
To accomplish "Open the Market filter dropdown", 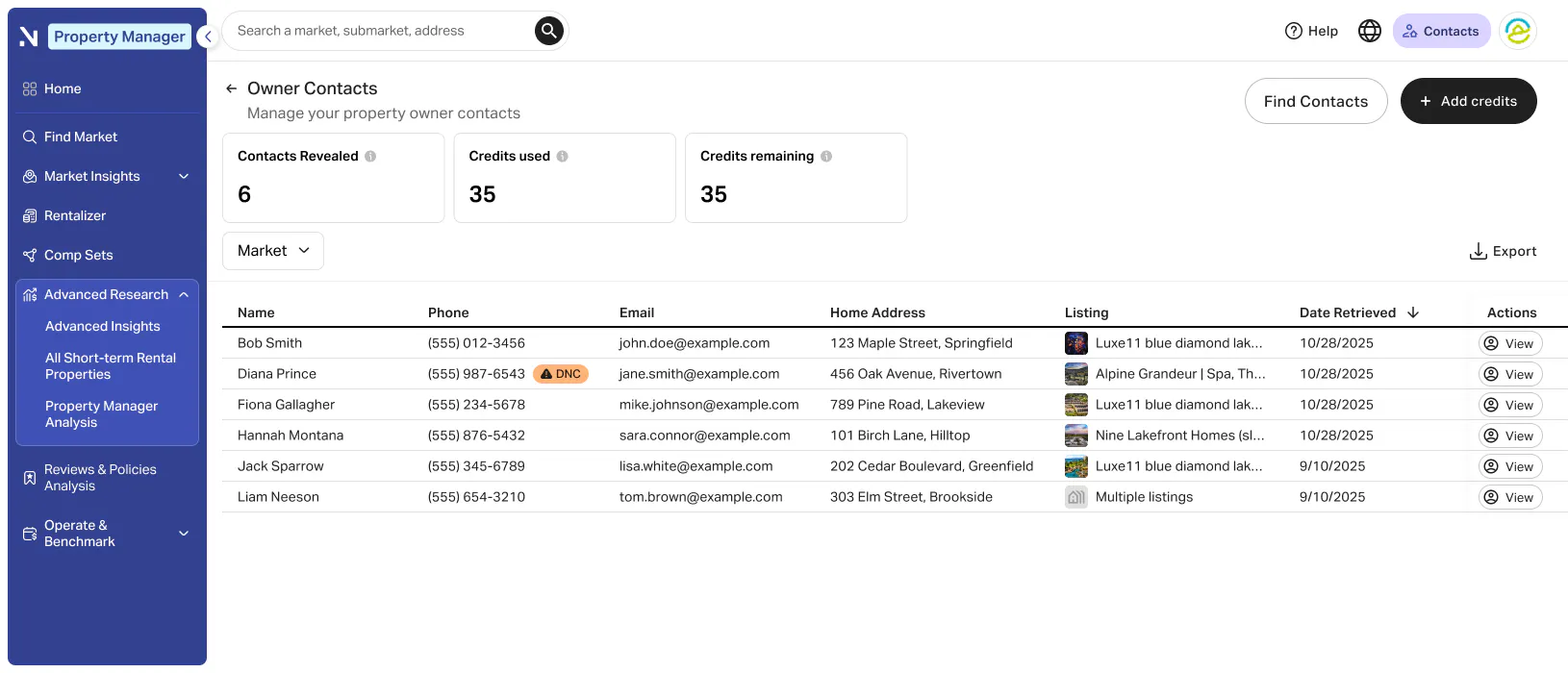I will [273, 251].
